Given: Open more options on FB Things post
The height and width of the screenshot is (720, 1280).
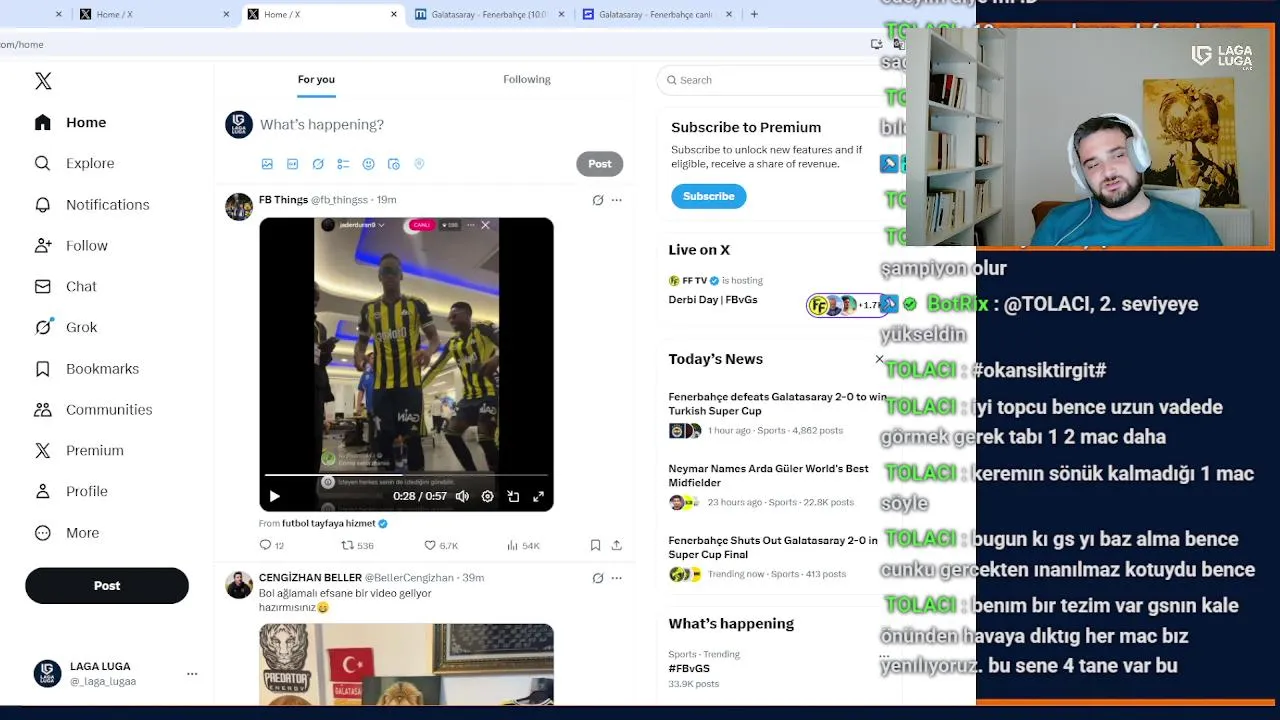Looking at the screenshot, I should (x=616, y=200).
